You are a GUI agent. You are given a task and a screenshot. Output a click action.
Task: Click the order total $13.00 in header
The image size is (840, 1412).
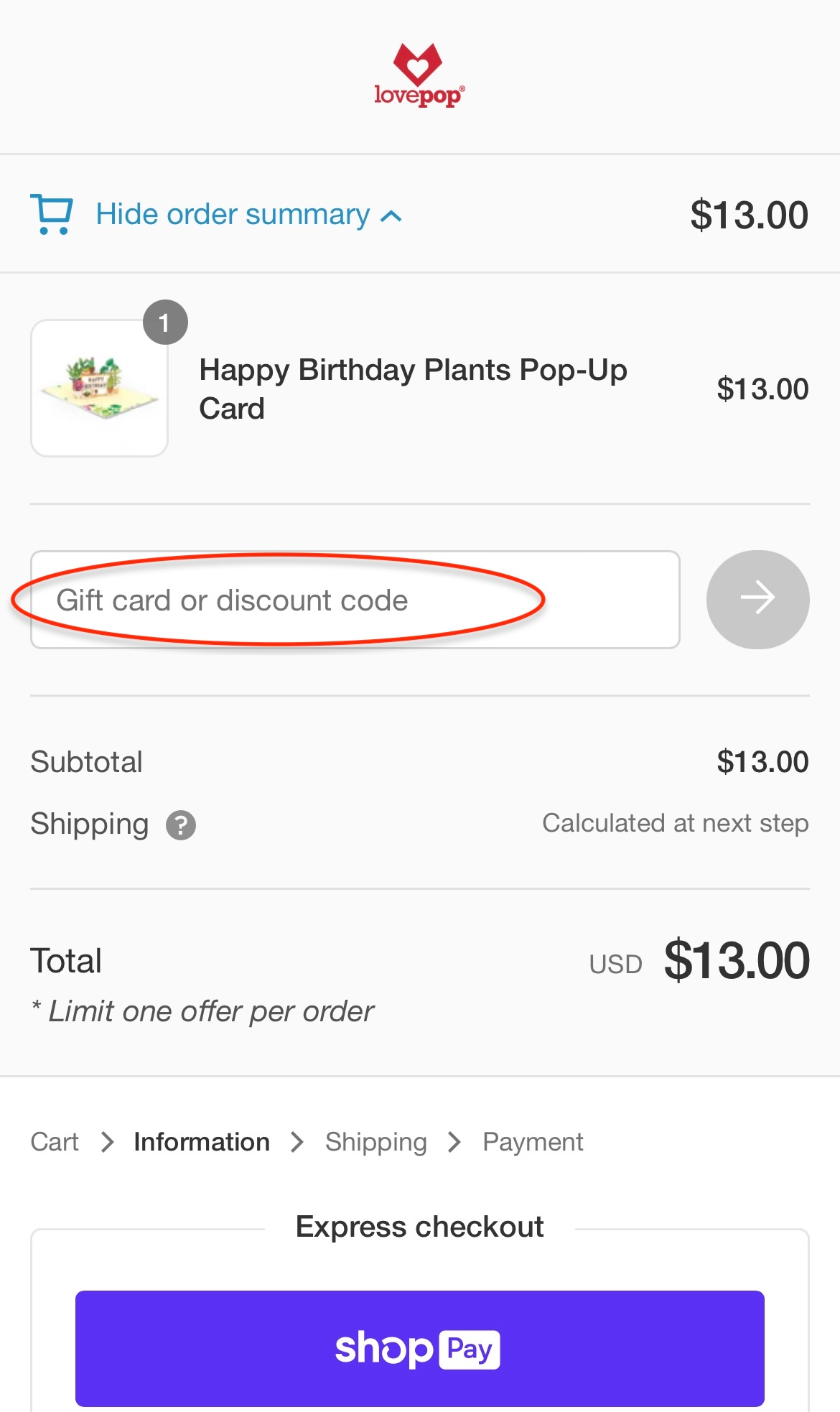pos(749,215)
